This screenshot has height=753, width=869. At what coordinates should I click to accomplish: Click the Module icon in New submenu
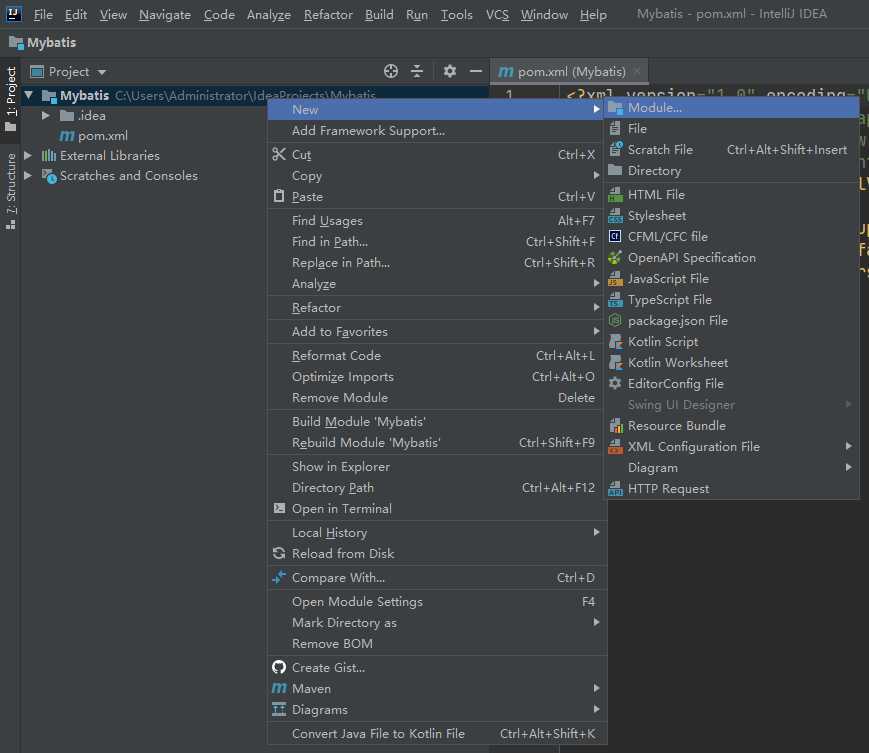(x=615, y=107)
